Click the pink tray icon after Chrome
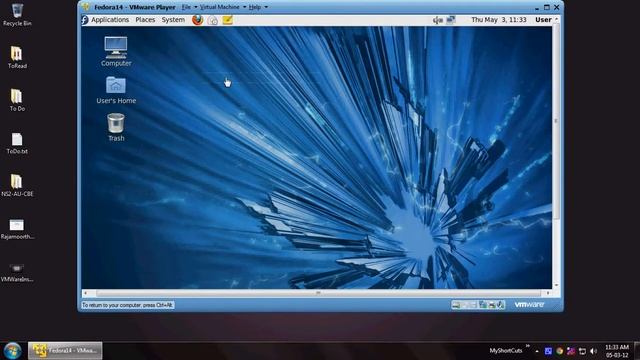This screenshot has width=640, height=360. point(571,351)
